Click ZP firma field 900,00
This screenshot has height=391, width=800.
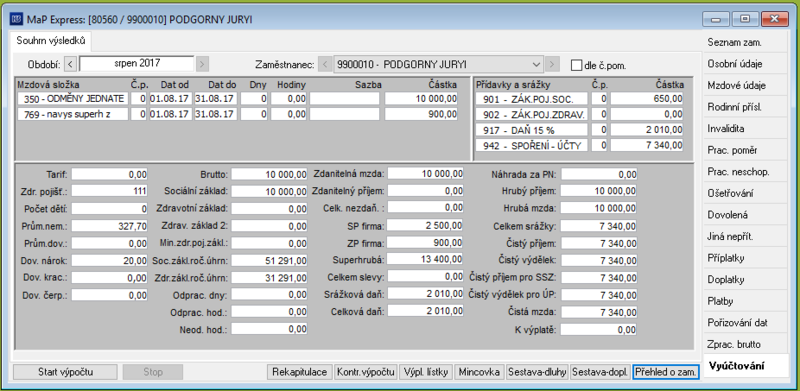(x=426, y=242)
